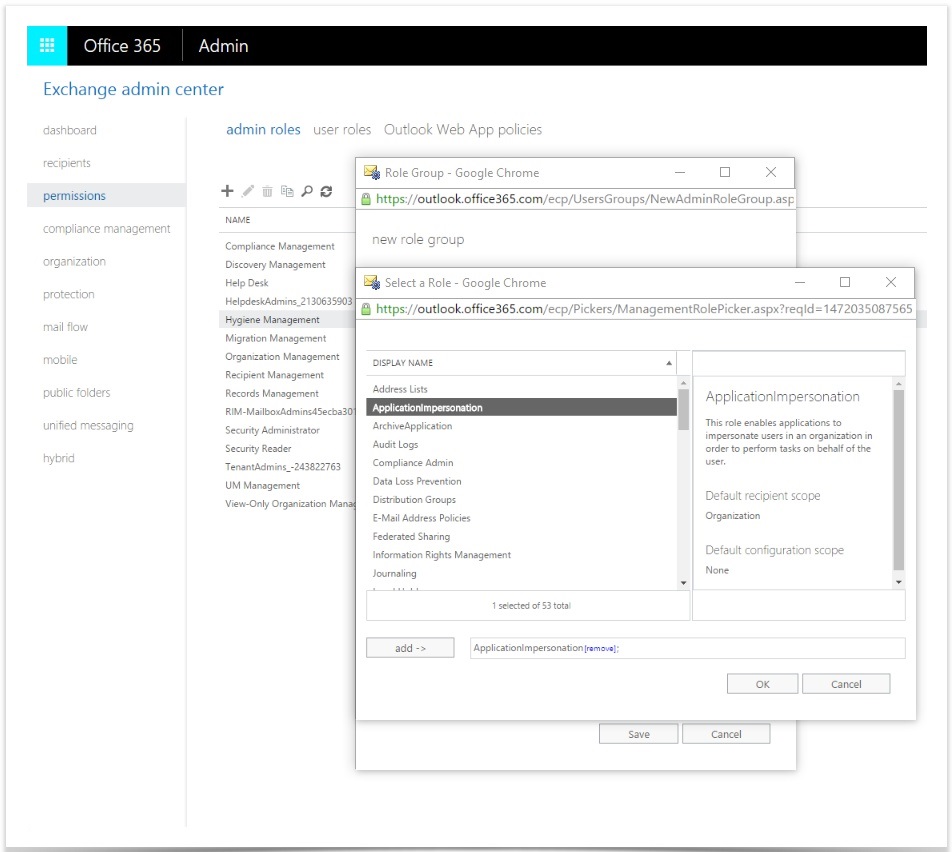Viewport: 952px width, 852px height.
Task: Click Cancel in new role group window
Action: (x=726, y=734)
